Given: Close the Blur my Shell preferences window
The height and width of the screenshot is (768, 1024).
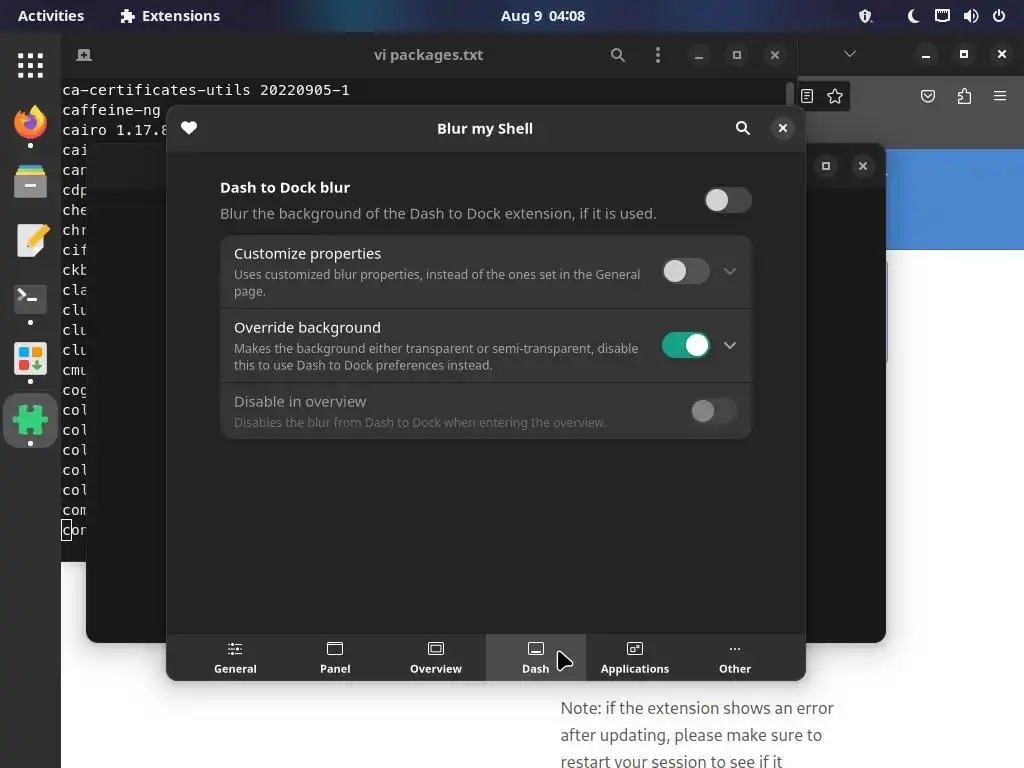Looking at the screenshot, I should tap(782, 128).
